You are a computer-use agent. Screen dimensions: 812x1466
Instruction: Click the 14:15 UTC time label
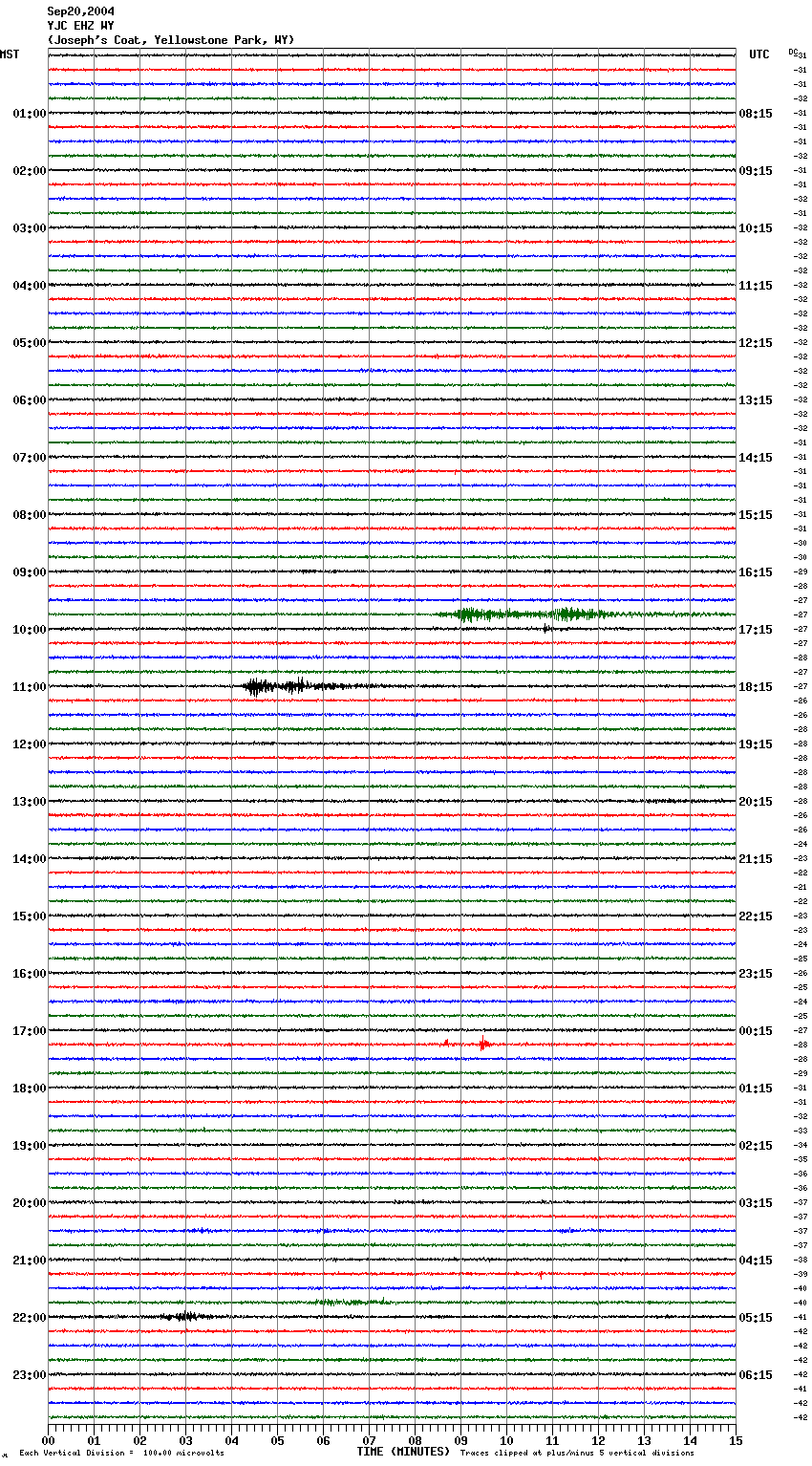(756, 458)
